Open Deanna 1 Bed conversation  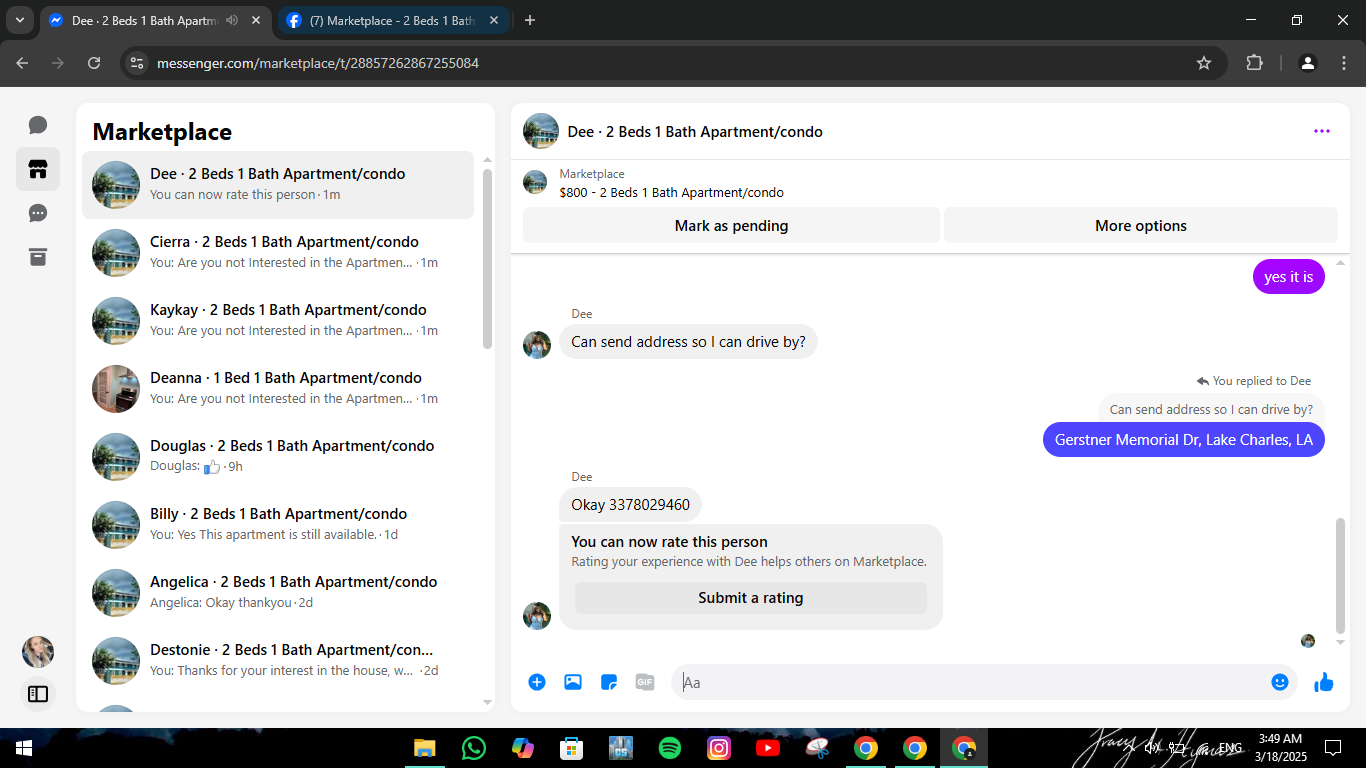(x=278, y=388)
